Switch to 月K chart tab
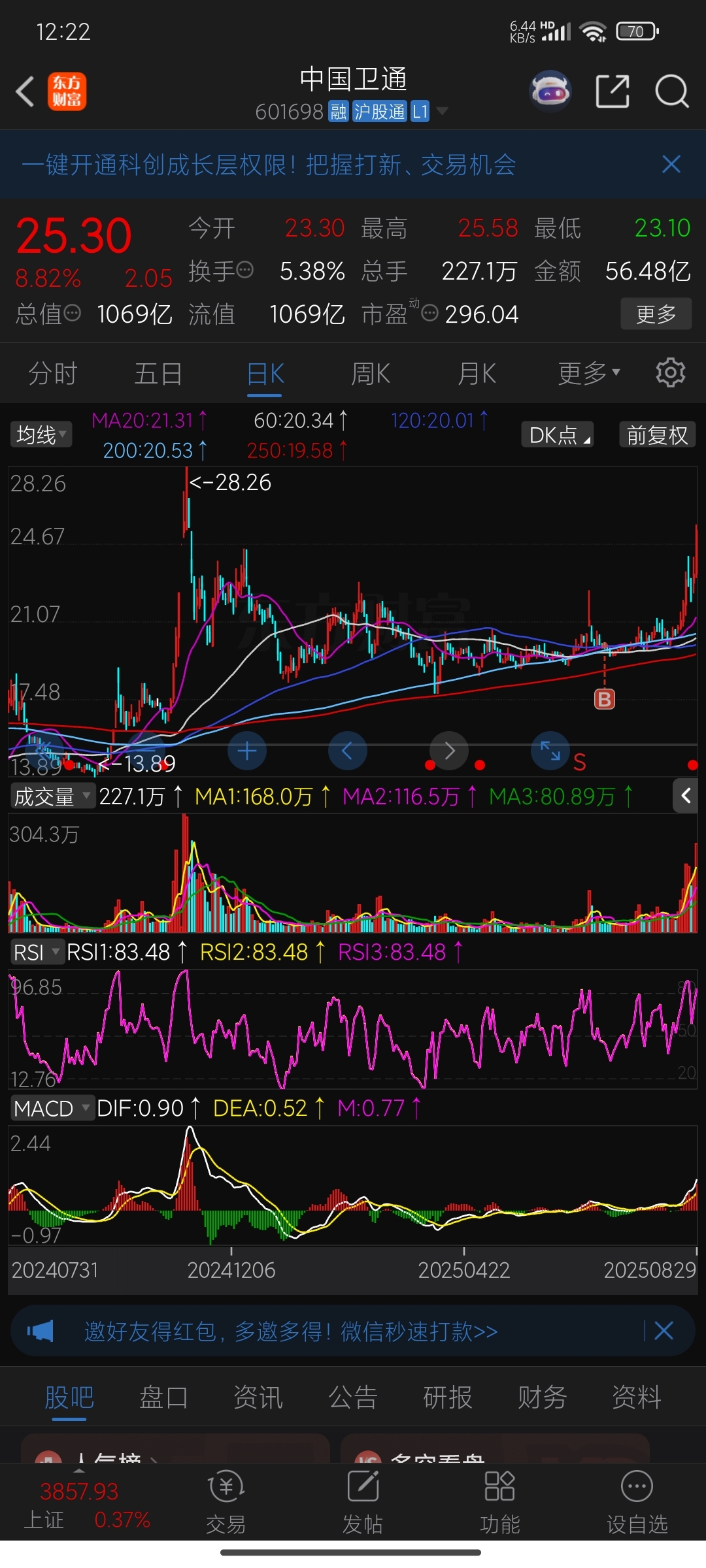Screen dimensions: 706x1568 click(x=477, y=373)
